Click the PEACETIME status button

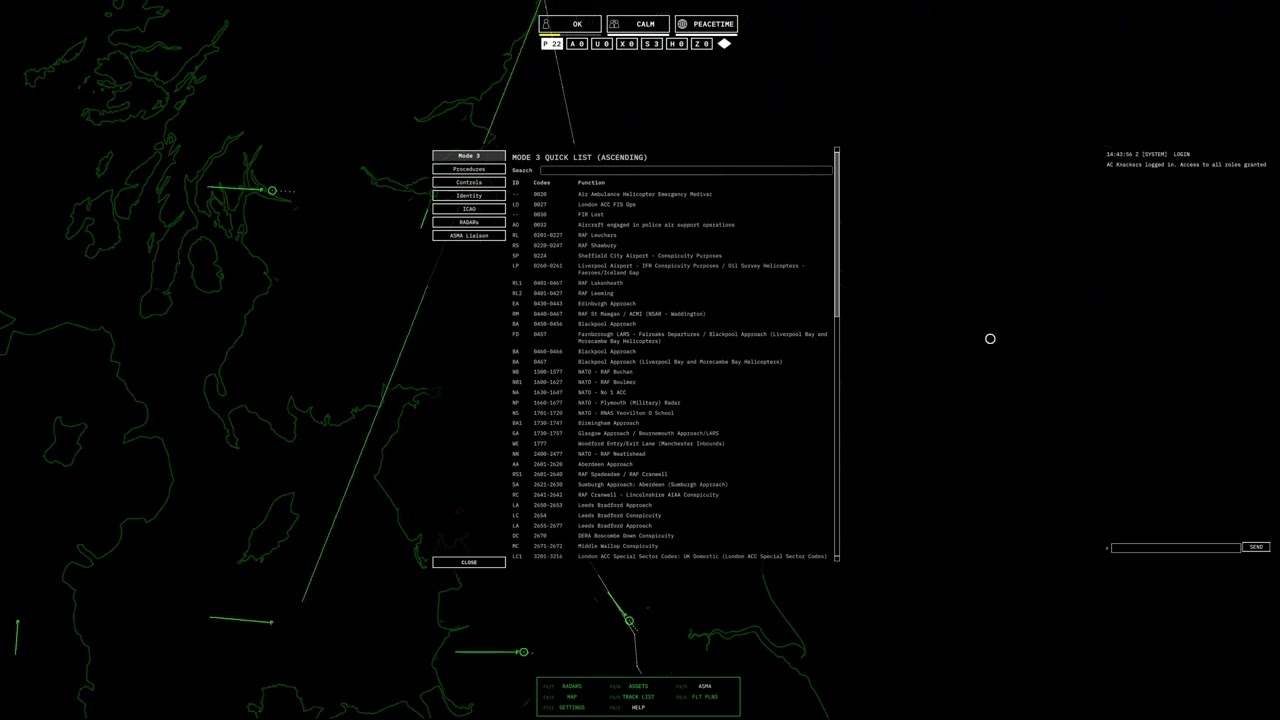[706, 24]
